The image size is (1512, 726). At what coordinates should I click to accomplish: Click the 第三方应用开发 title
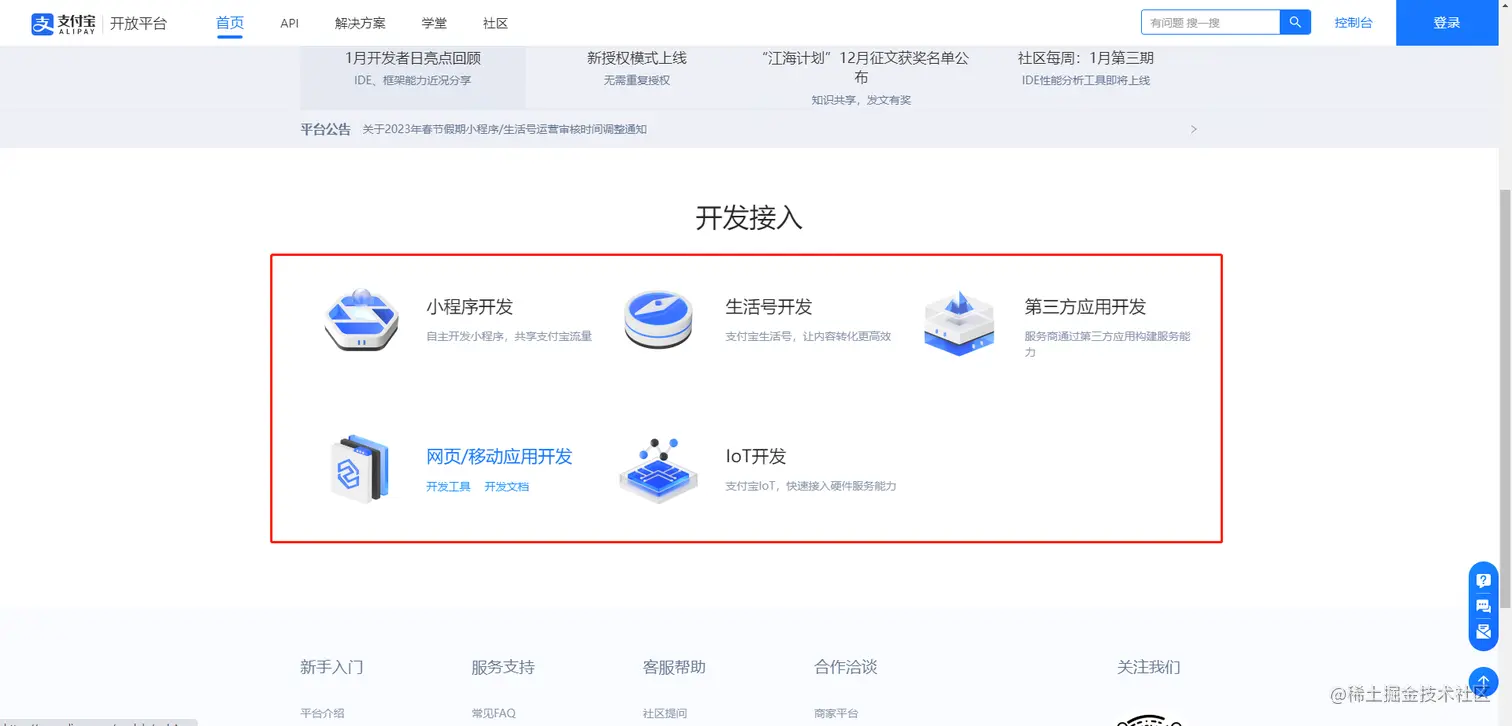pyautogui.click(x=1085, y=307)
